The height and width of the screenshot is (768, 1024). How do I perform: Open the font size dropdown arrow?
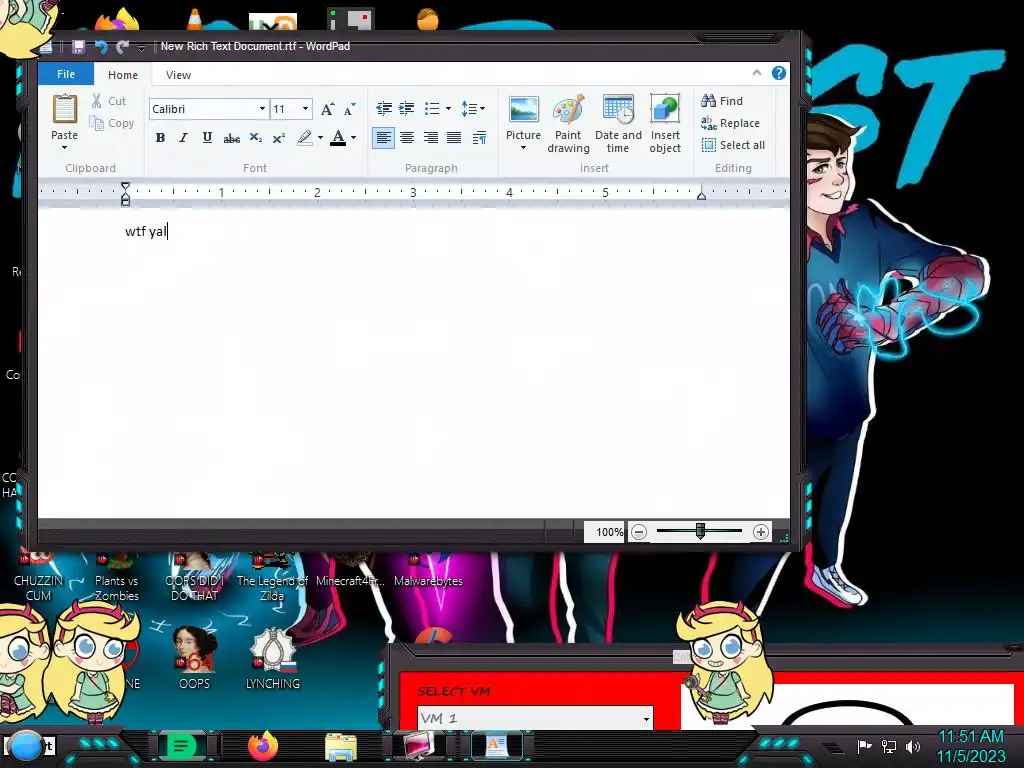tap(305, 109)
